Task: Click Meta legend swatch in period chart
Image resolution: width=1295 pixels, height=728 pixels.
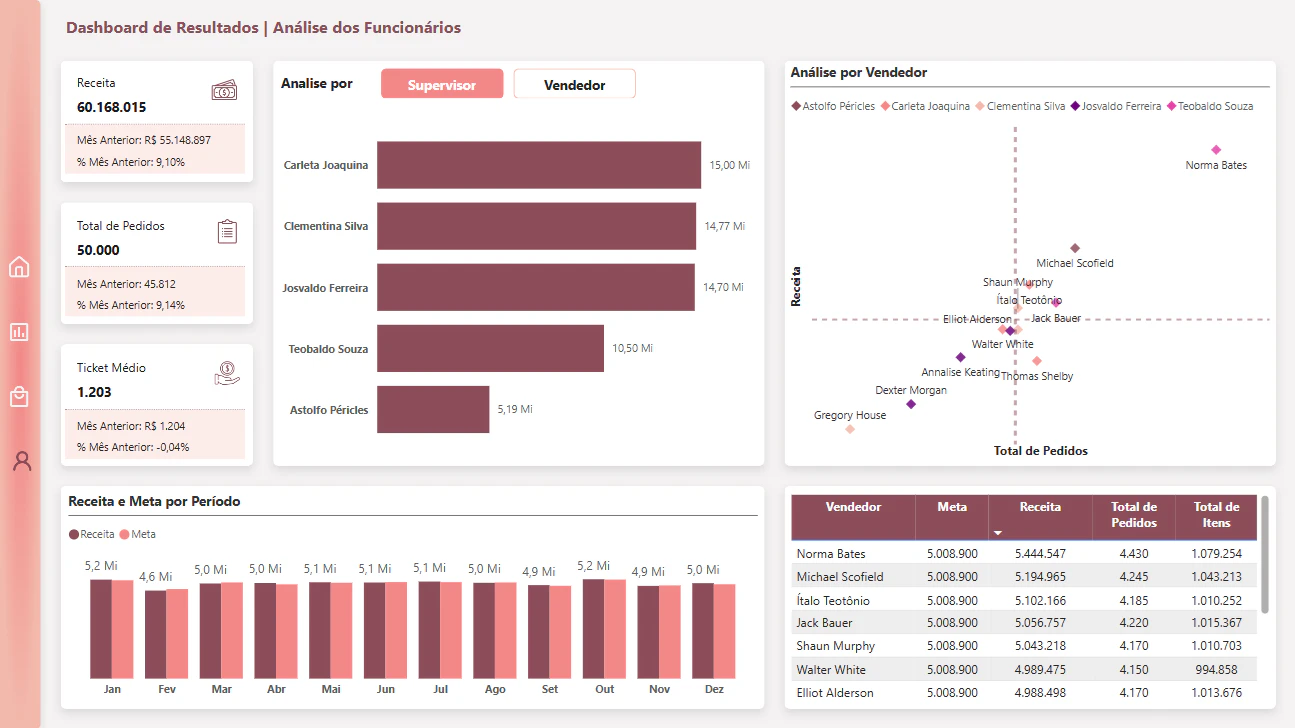Action: (125, 535)
